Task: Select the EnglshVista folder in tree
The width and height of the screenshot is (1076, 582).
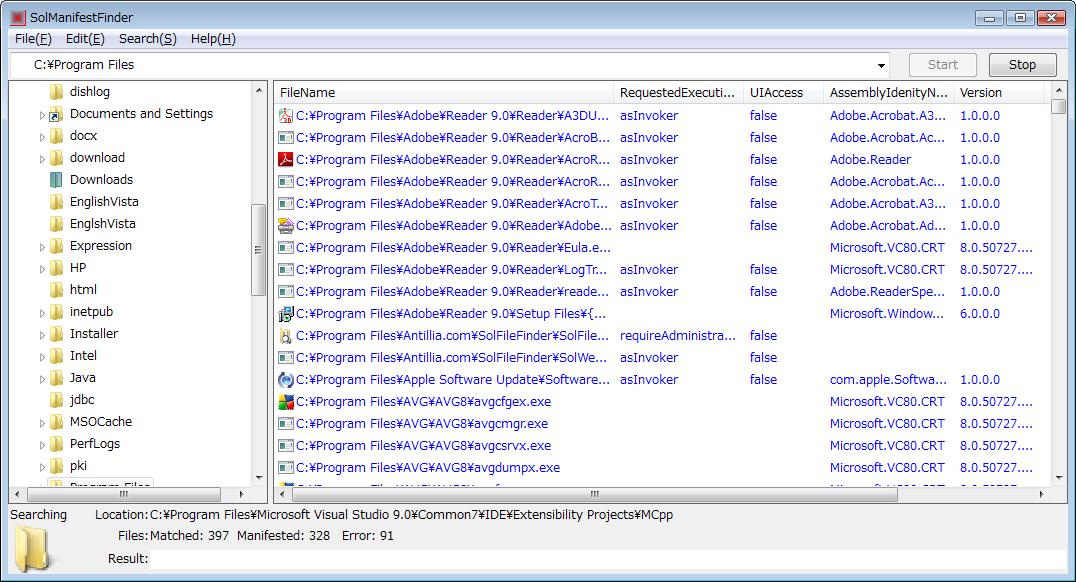Action: point(103,224)
